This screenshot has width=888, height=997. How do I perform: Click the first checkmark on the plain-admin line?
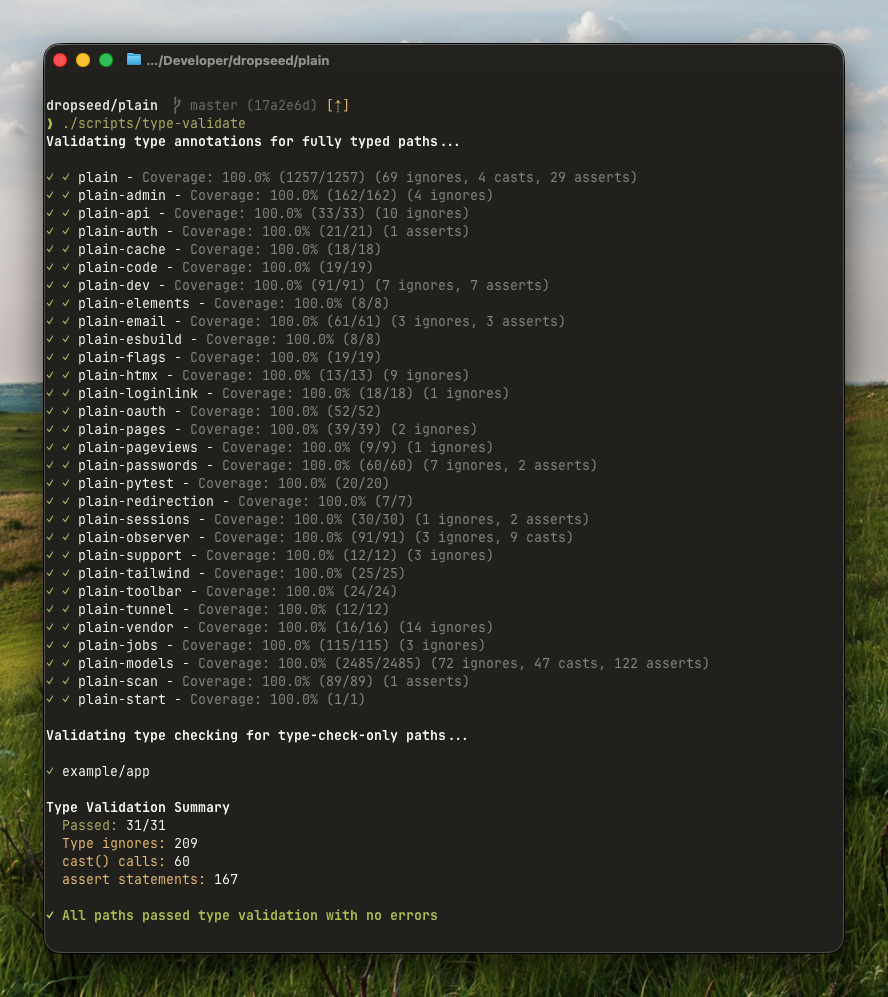click(50, 196)
